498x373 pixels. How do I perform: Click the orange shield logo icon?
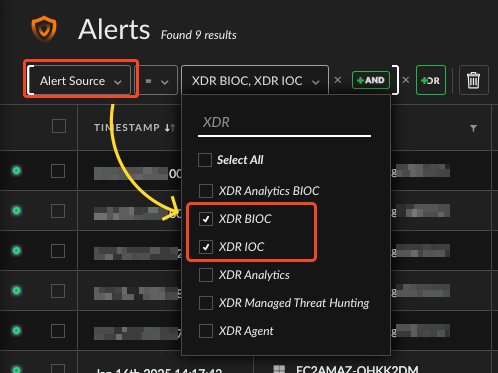pos(44,29)
